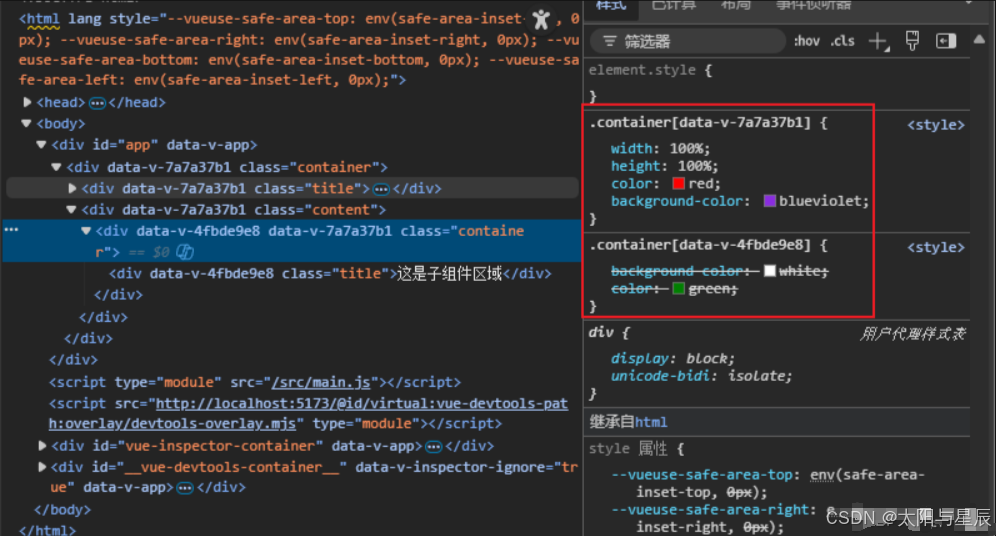
Task: Collapse the selected data-v-4fbde9e8 container node
Action: pos(86,231)
